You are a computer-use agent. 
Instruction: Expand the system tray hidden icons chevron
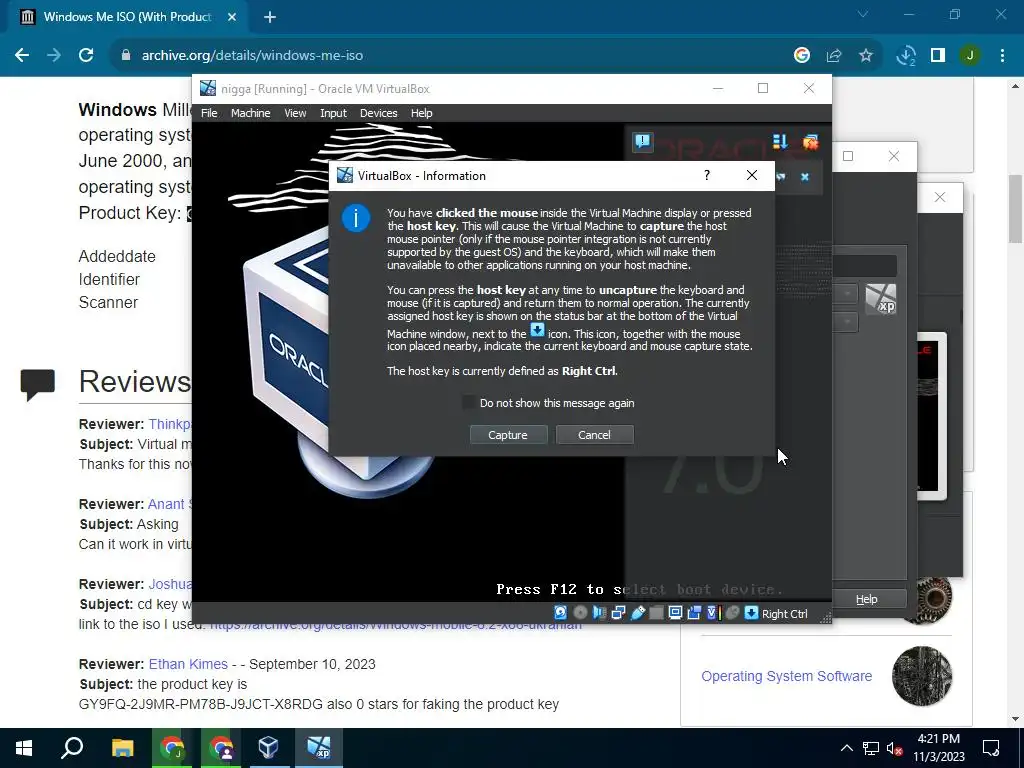[x=846, y=748]
